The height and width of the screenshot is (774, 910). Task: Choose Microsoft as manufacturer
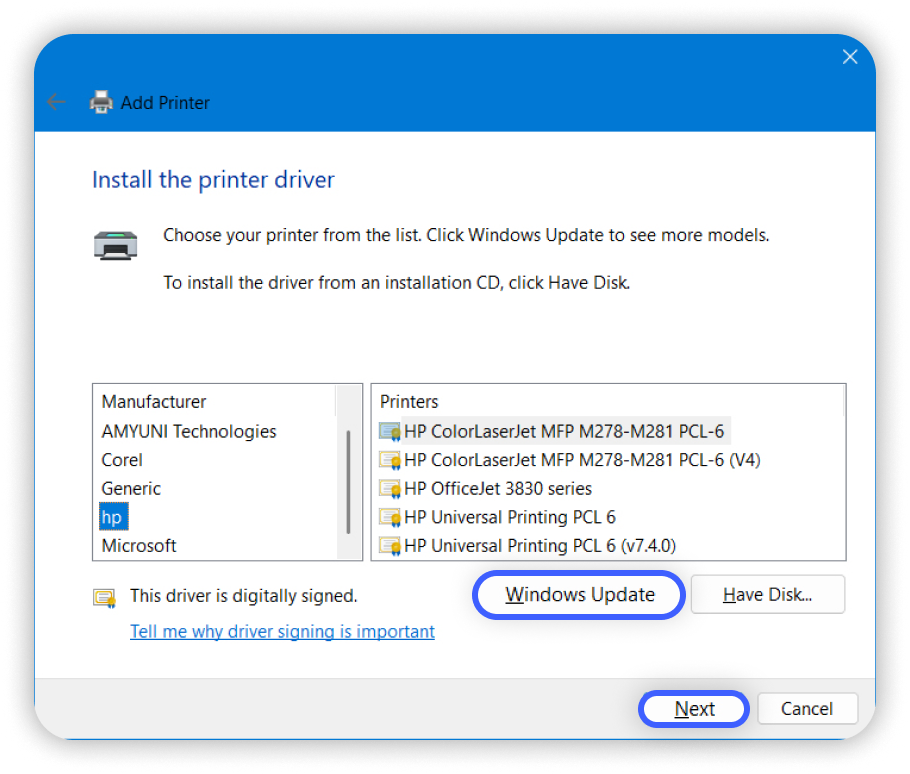tap(139, 545)
